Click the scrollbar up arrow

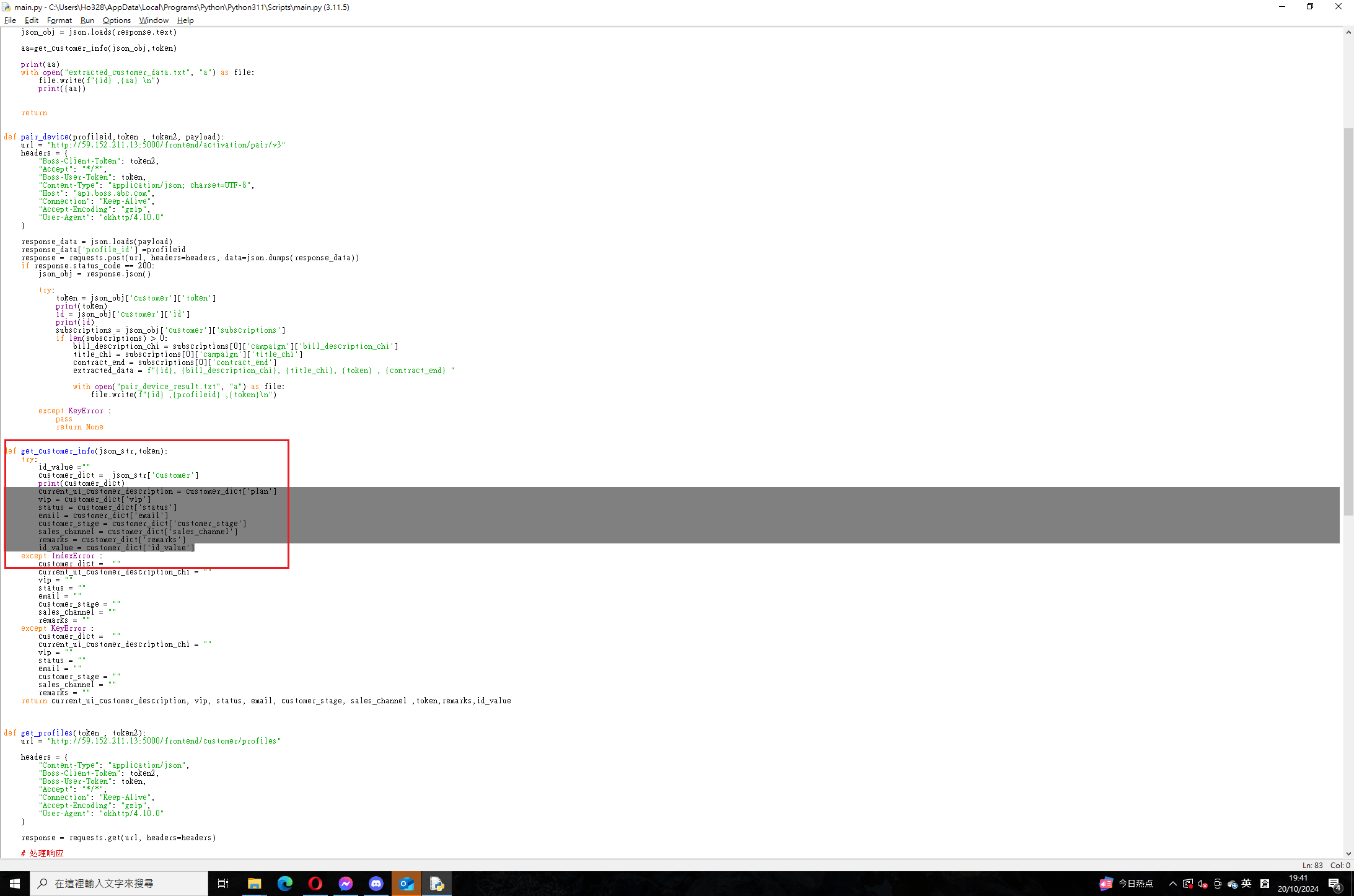click(1348, 32)
